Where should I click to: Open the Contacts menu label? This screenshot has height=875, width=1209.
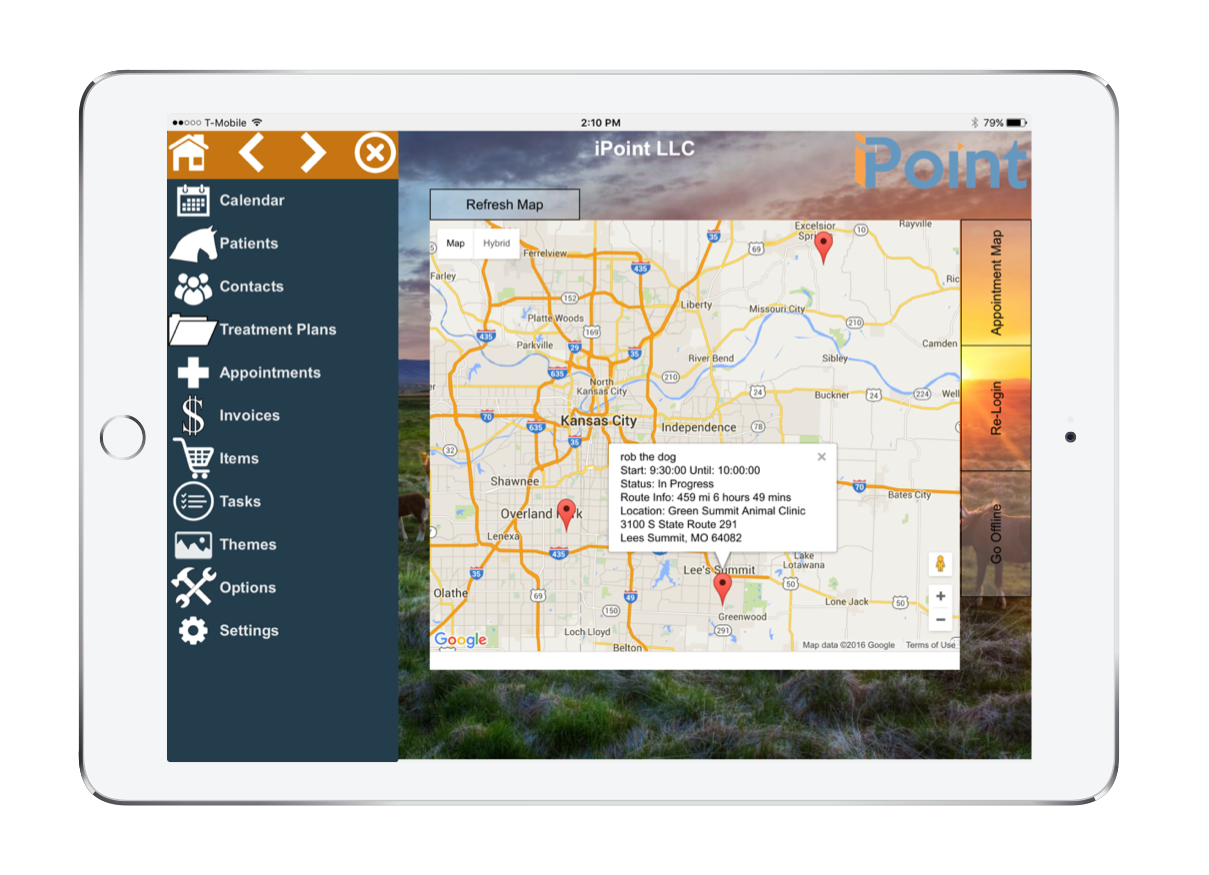point(252,286)
